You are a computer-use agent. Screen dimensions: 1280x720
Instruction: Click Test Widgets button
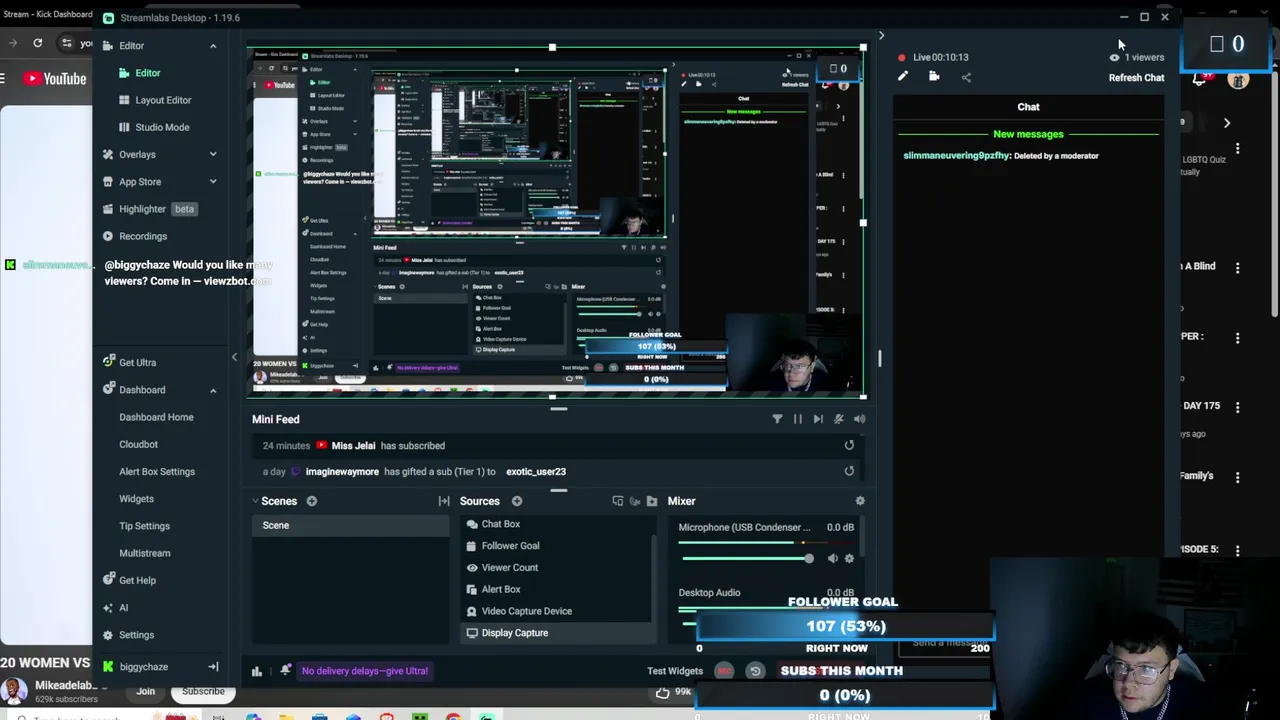675,671
